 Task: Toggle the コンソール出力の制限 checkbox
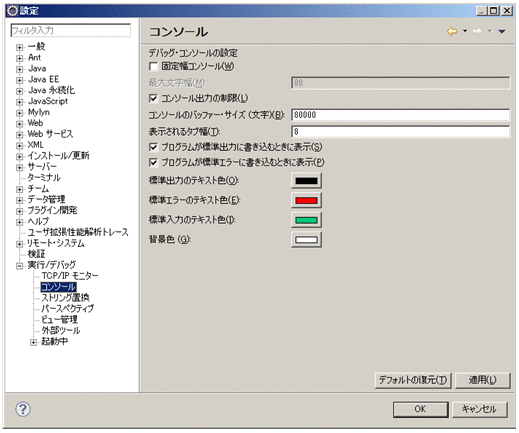click(x=153, y=98)
